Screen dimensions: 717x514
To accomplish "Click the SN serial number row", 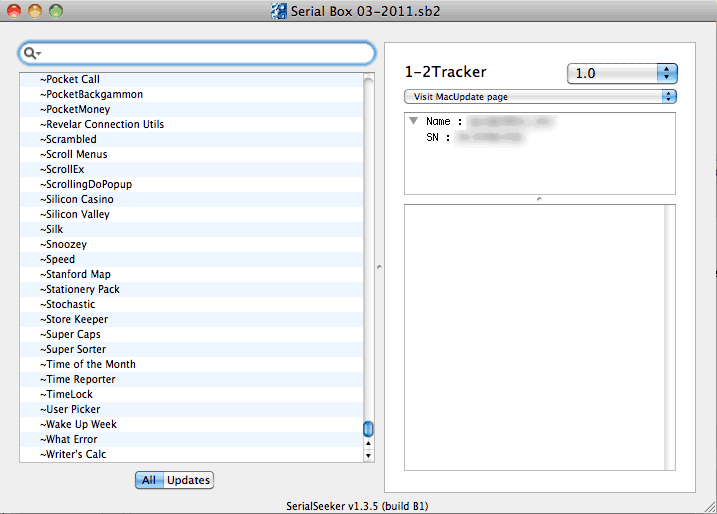I will click(540, 137).
